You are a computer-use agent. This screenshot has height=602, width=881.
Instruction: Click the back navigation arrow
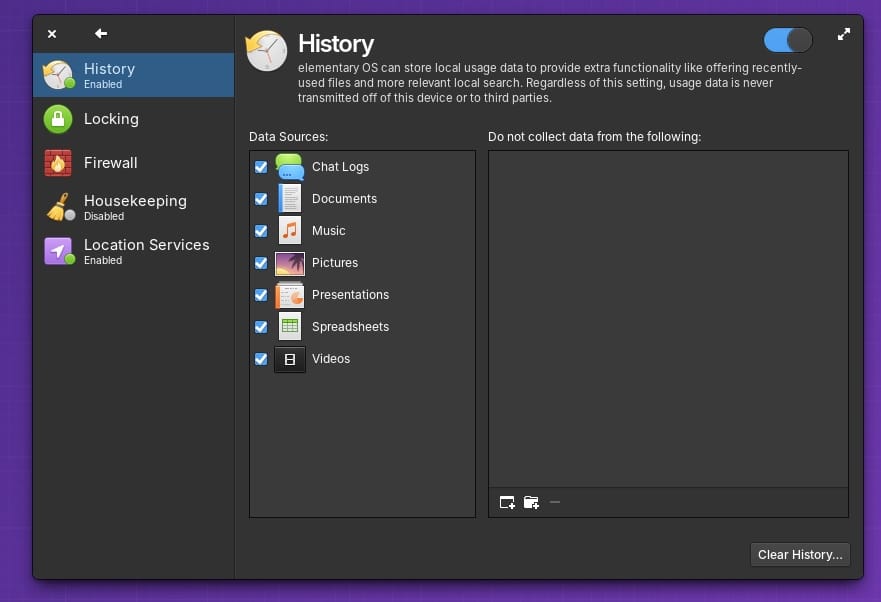pyautogui.click(x=100, y=33)
